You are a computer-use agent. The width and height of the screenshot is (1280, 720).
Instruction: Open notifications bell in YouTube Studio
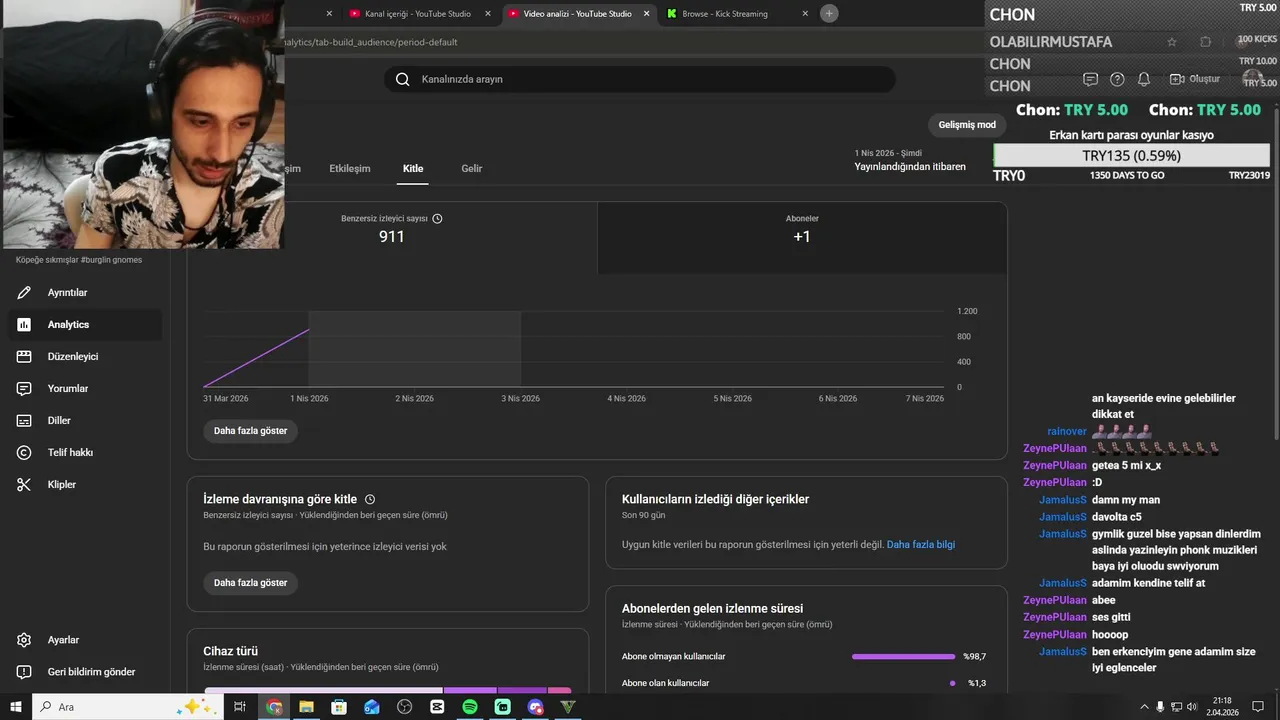pyautogui.click(x=1144, y=79)
